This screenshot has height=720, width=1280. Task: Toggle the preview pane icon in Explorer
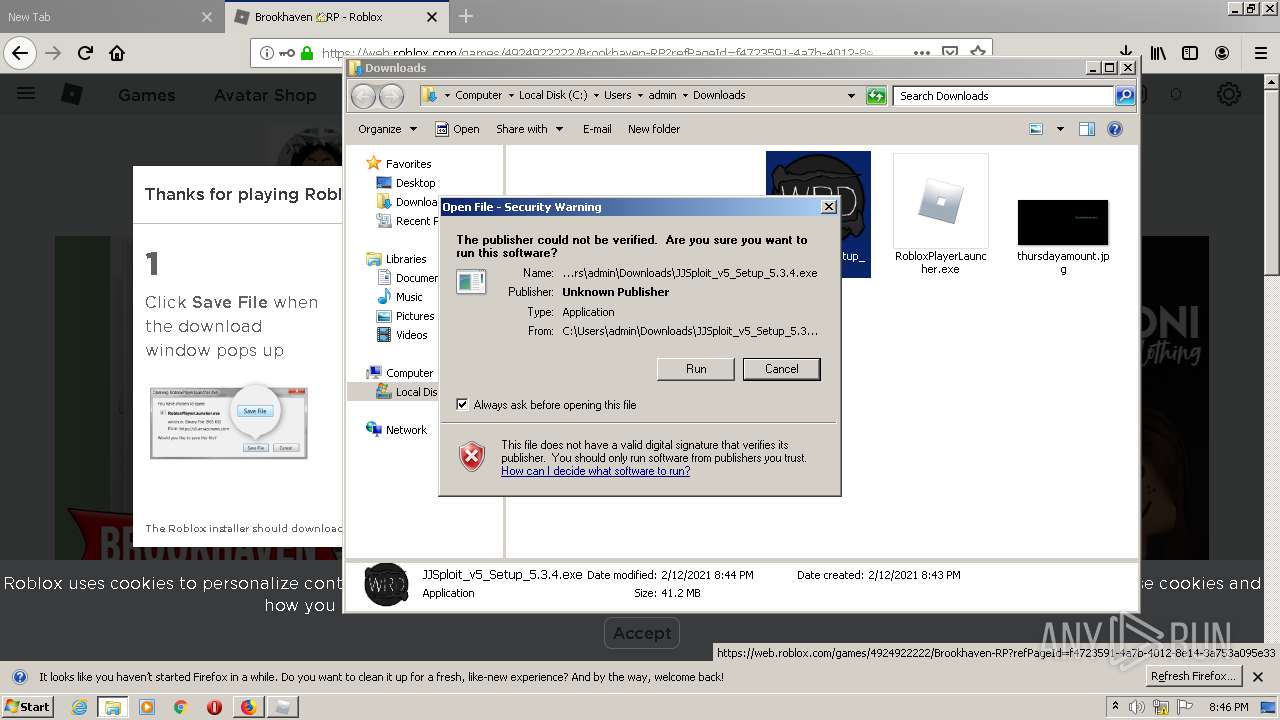1087,129
